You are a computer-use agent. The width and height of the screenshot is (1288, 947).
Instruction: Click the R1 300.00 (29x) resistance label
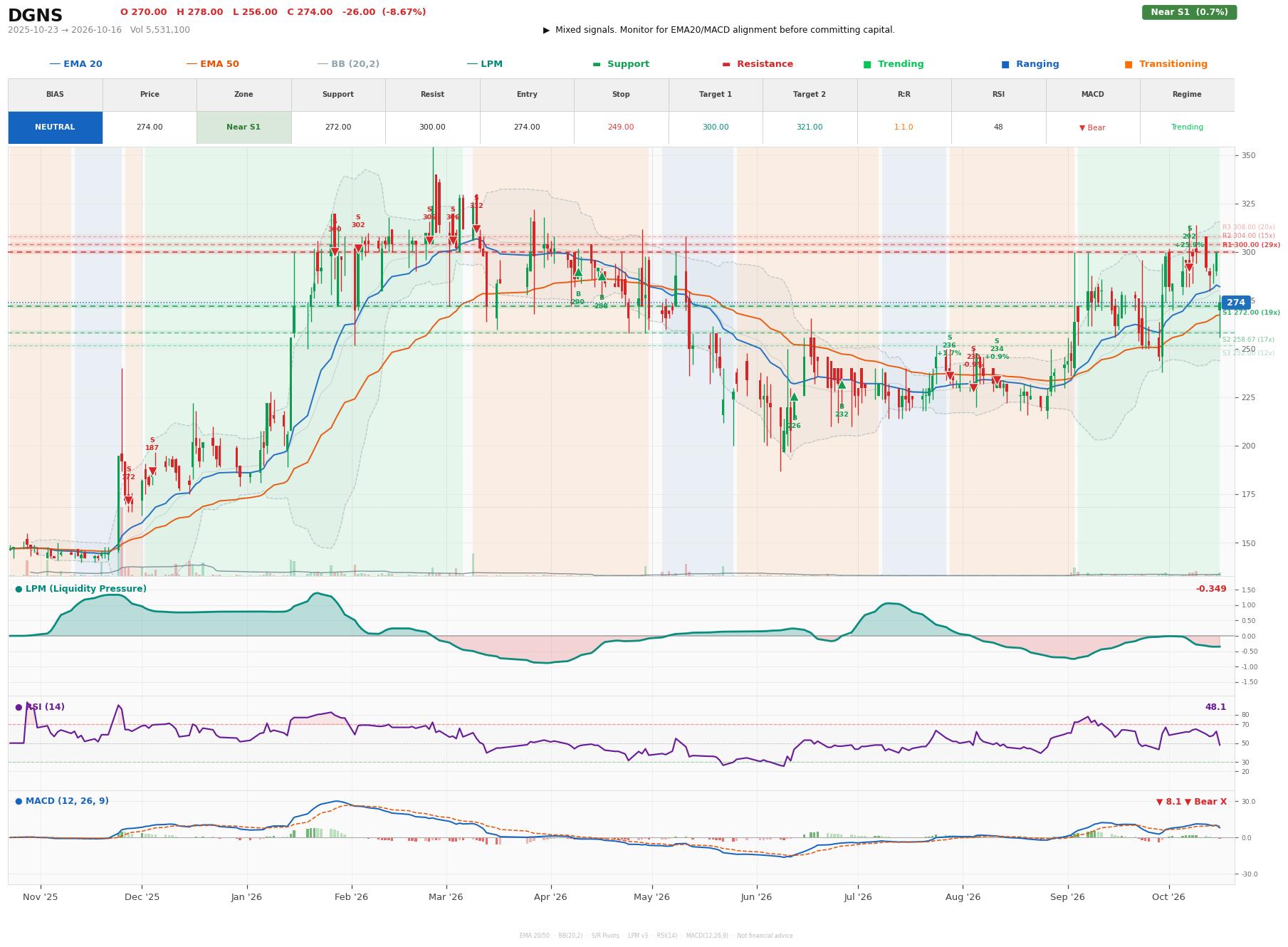click(x=1251, y=245)
